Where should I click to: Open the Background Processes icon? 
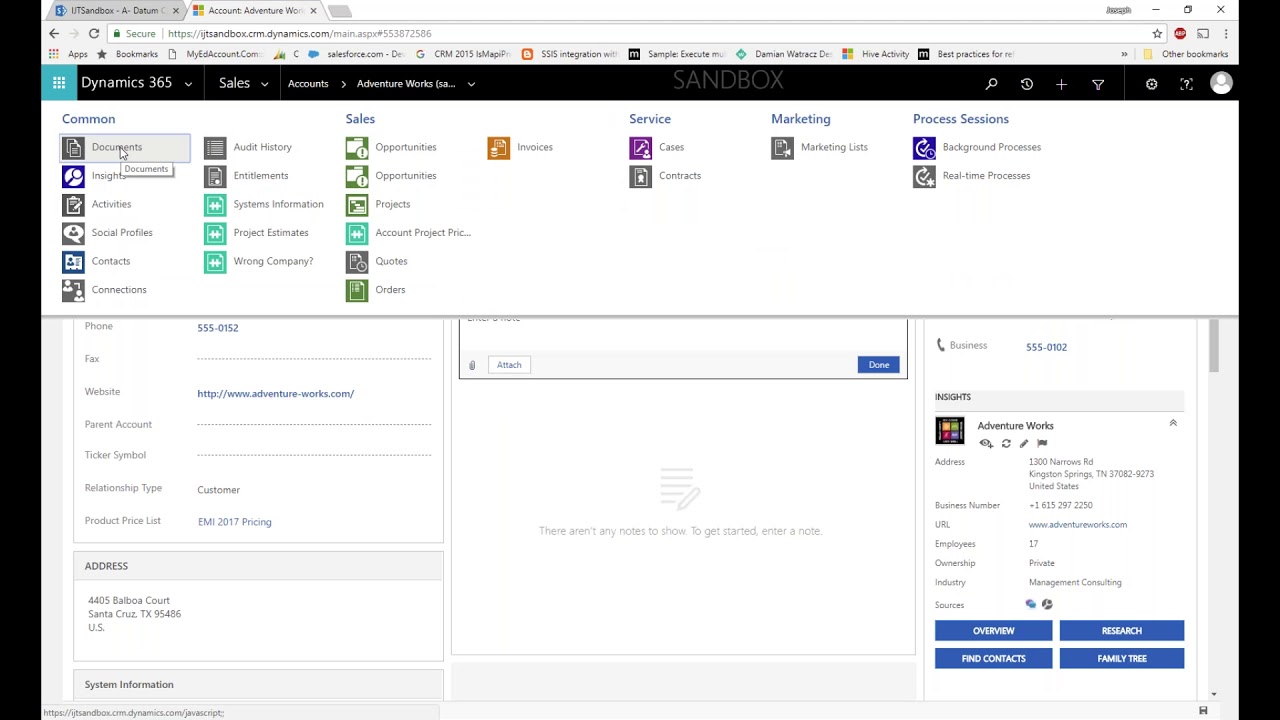pyautogui.click(x=924, y=147)
